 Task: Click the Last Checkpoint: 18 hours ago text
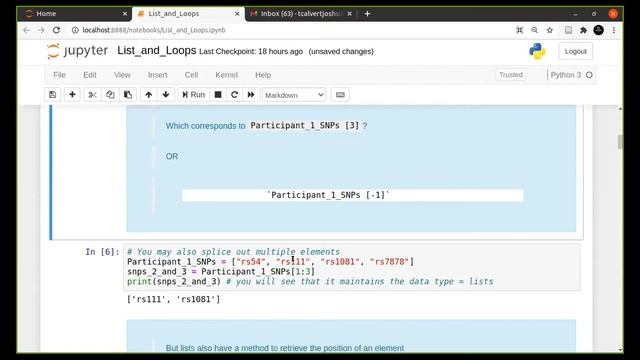251,51
